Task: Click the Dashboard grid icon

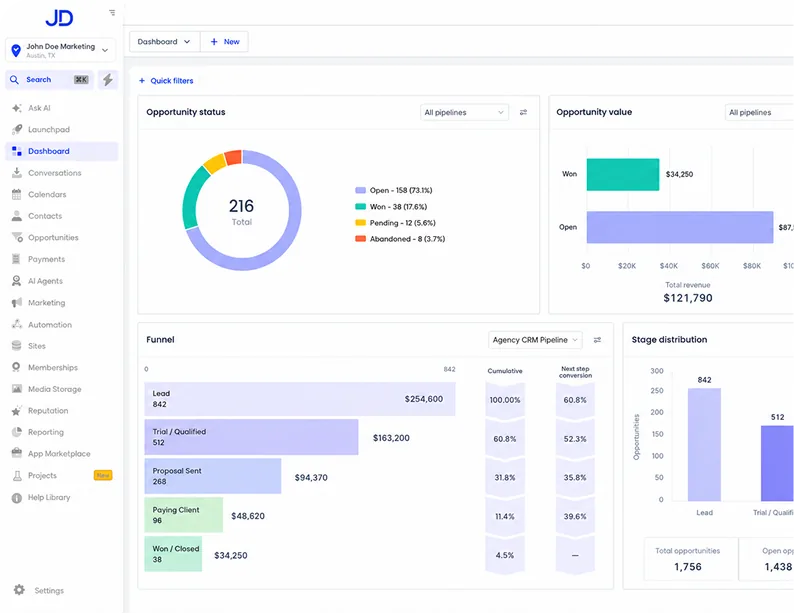Action: click(x=17, y=151)
